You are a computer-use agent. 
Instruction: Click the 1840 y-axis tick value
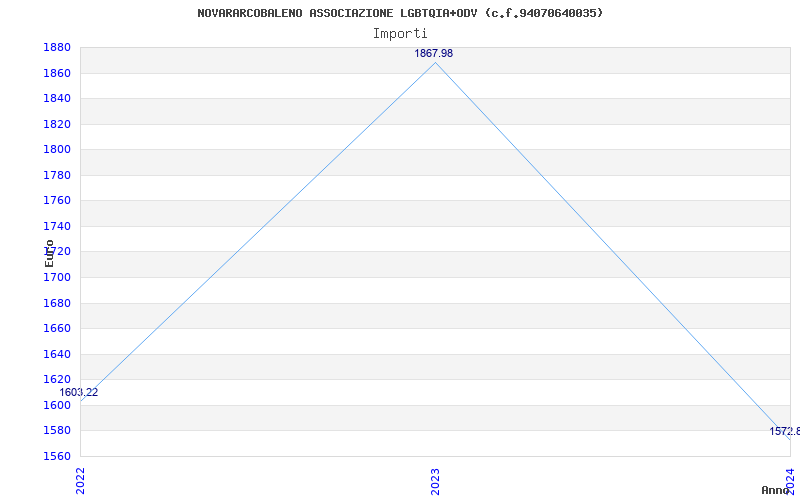tap(57, 98)
